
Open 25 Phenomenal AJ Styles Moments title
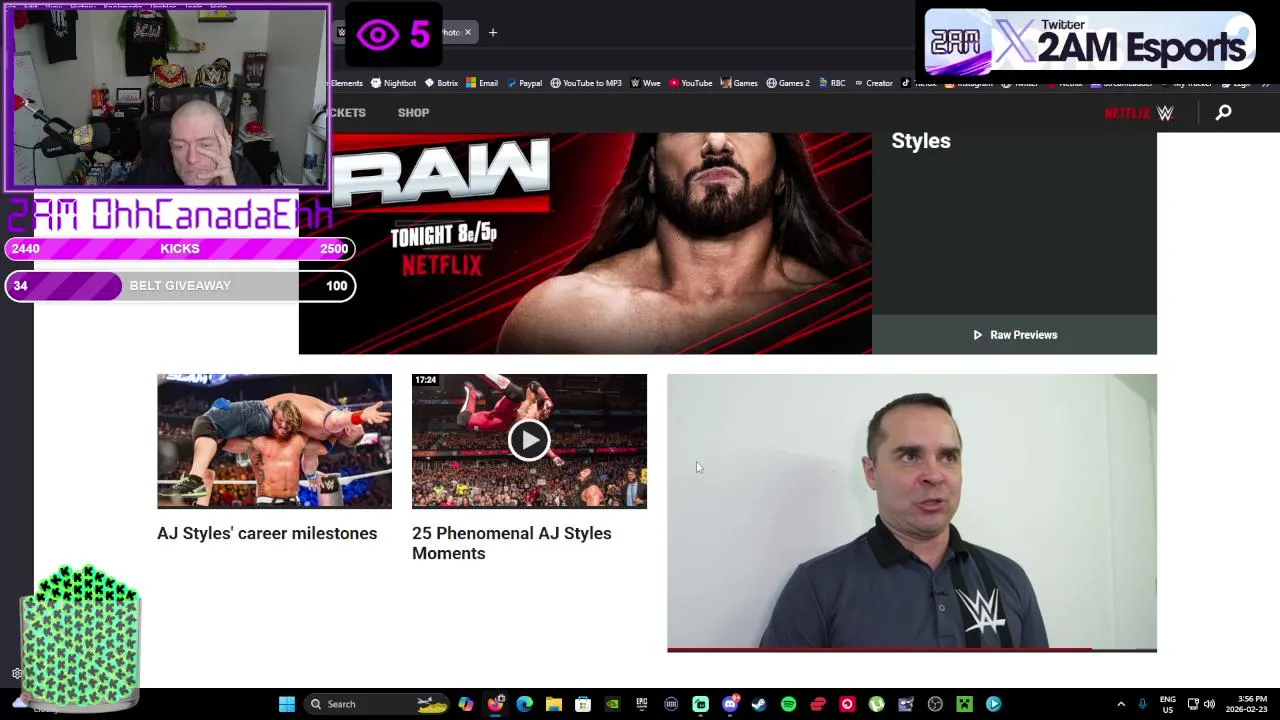point(512,543)
